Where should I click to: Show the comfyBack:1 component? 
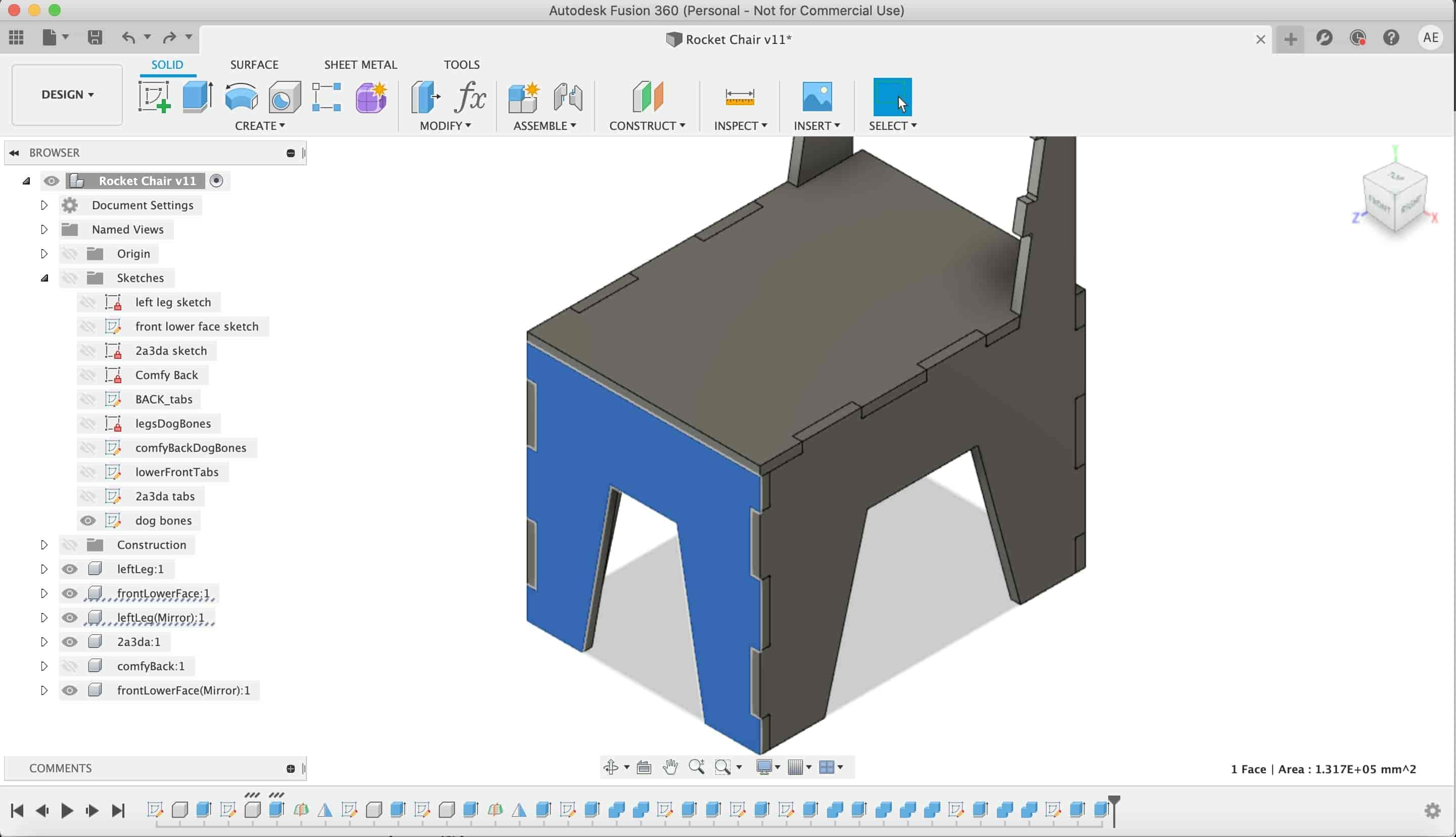click(70, 666)
